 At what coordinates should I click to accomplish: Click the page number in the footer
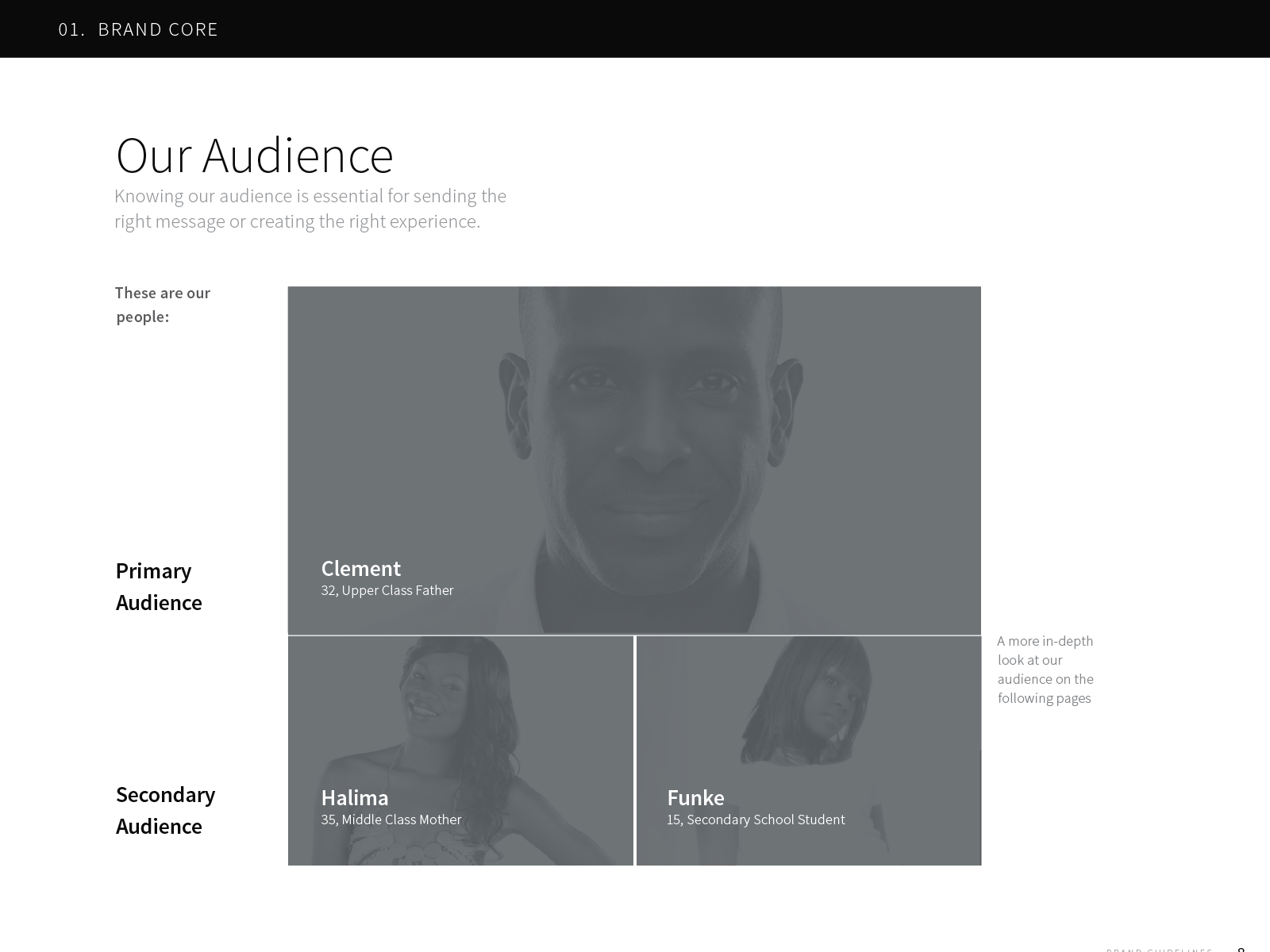coord(1241,949)
